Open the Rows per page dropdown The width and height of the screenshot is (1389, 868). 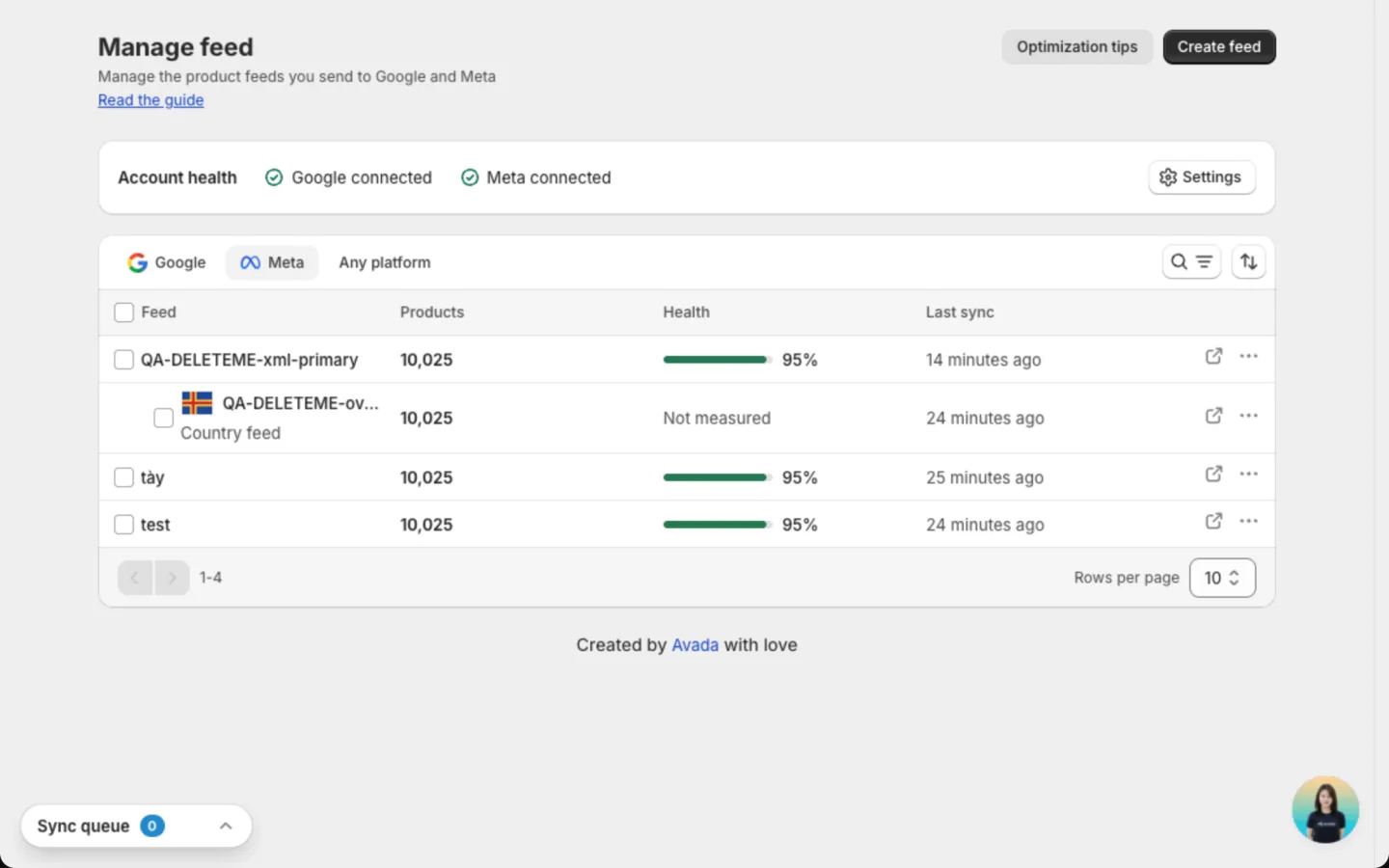coord(1222,578)
